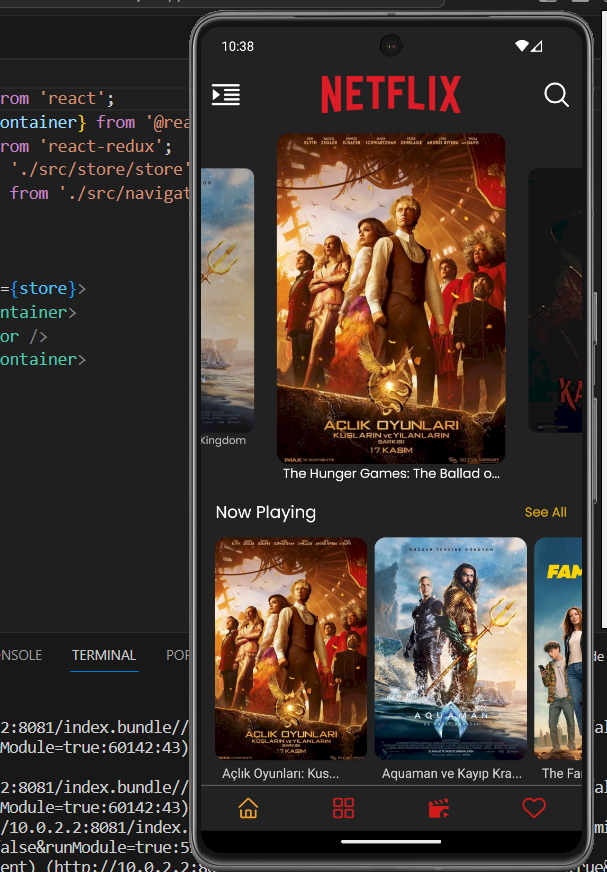Tap the search magnifier icon
The image size is (607, 872).
click(556, 95)
